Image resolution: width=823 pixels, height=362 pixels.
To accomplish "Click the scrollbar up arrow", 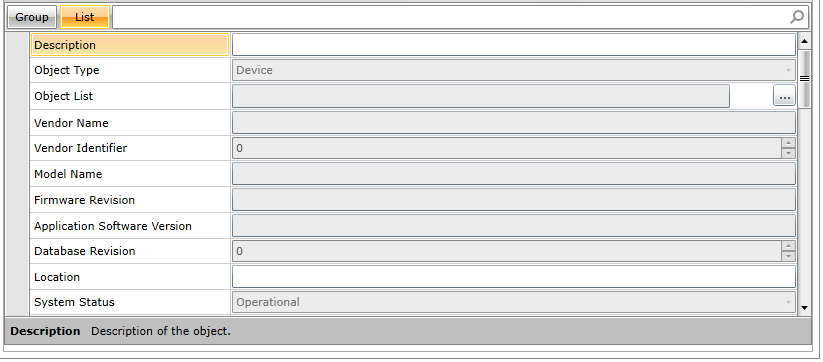I will 804,41.
